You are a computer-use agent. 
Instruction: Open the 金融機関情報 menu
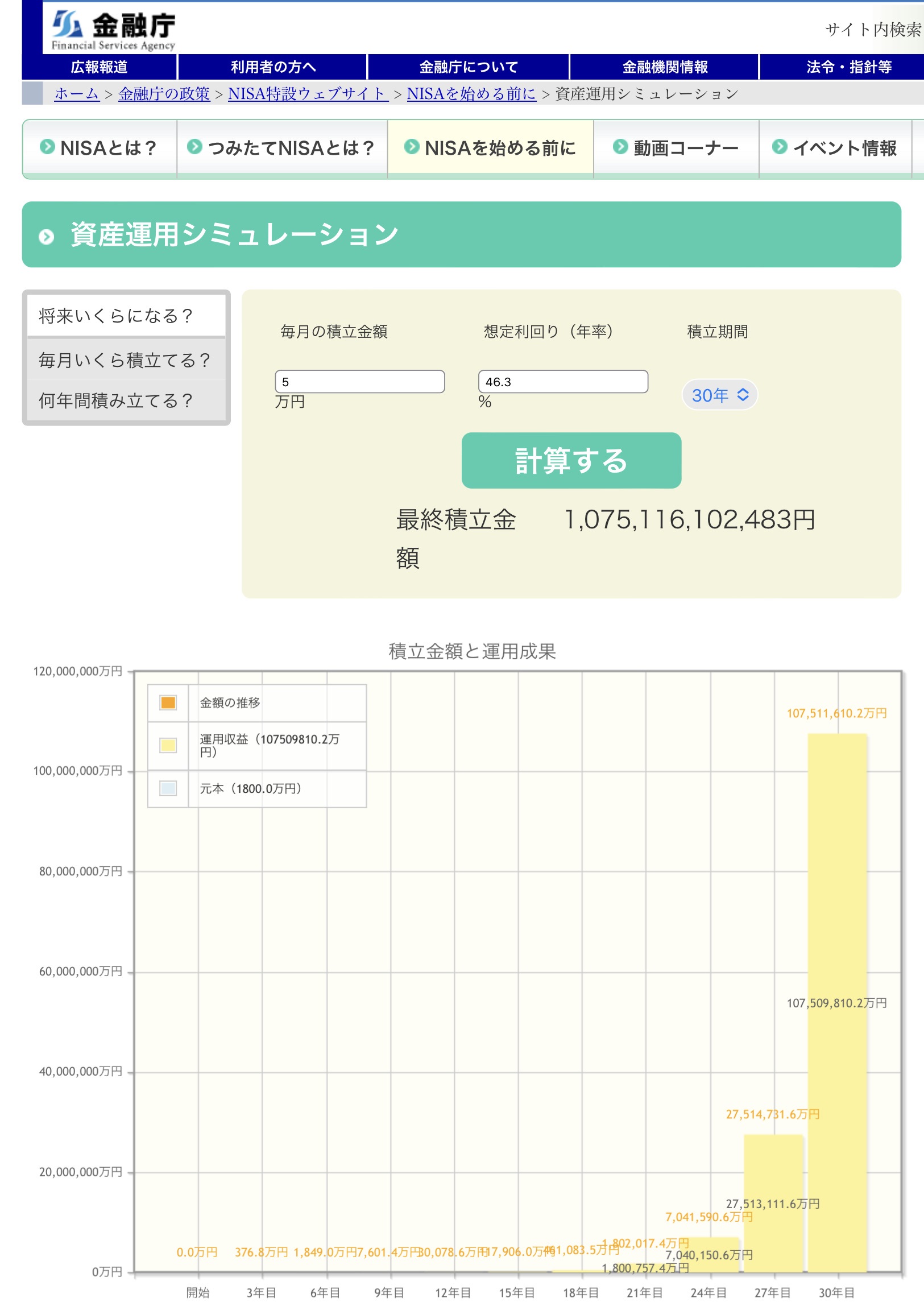click(x=665, y=67)
